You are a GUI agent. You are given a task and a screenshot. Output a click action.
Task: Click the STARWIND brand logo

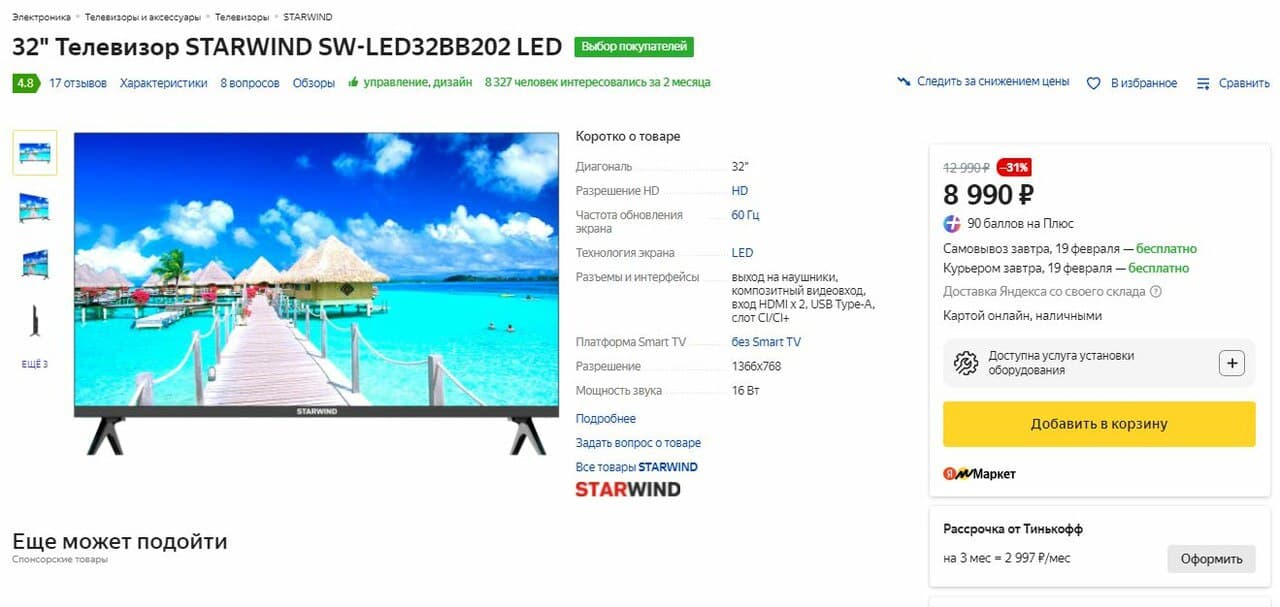click(628, 489)
